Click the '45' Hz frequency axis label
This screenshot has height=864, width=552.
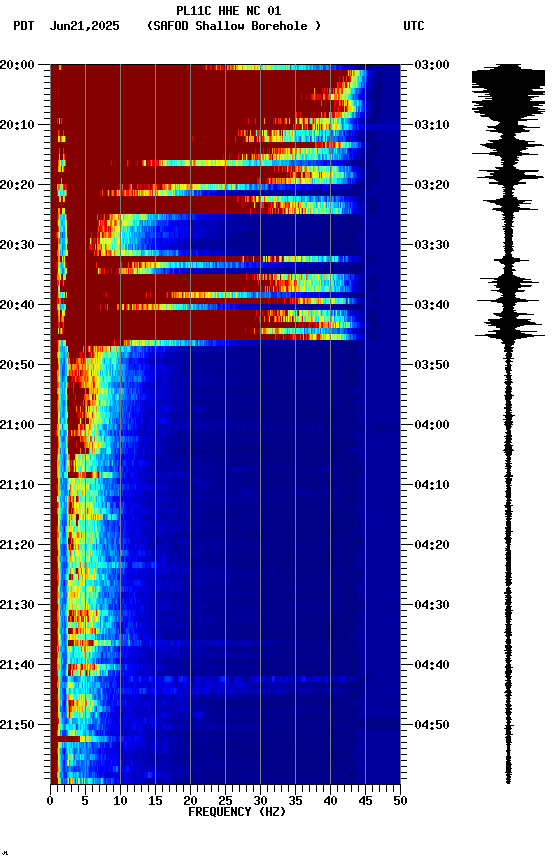click(365, 801)
